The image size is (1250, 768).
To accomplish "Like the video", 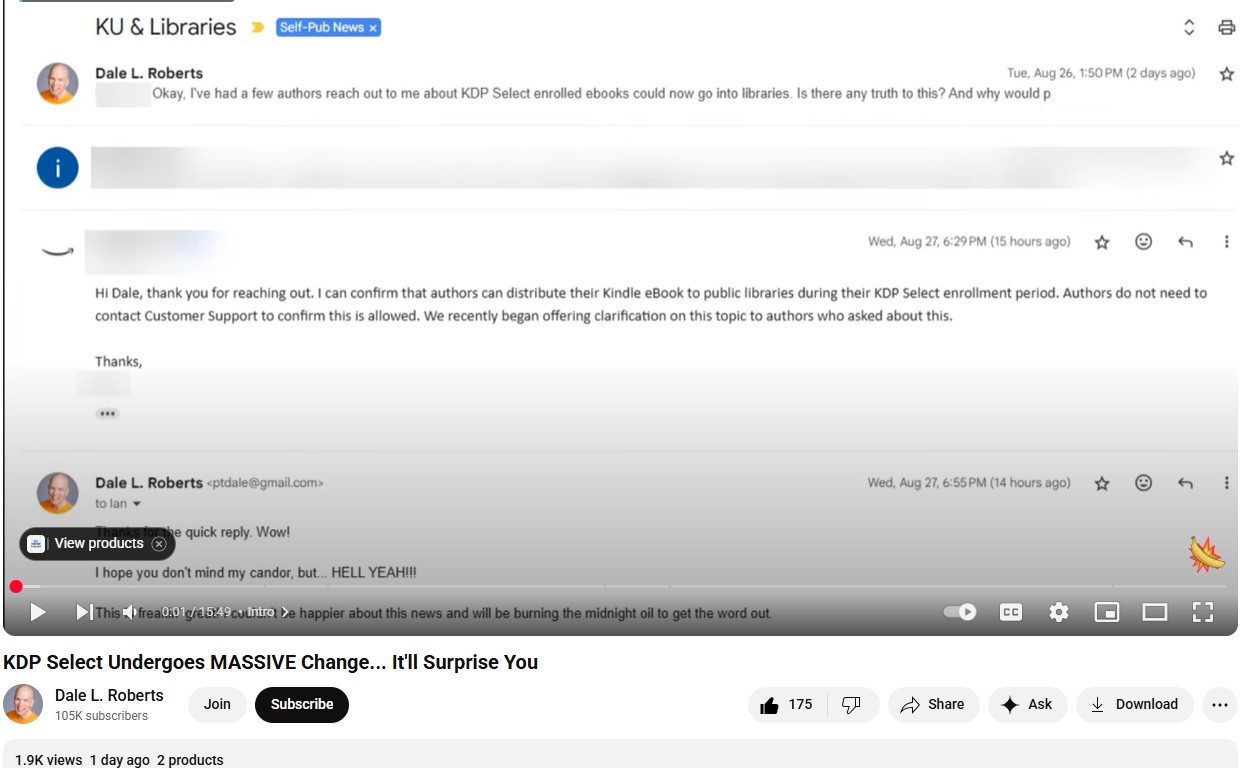I will pyautogui.click(x=786, y=705).
